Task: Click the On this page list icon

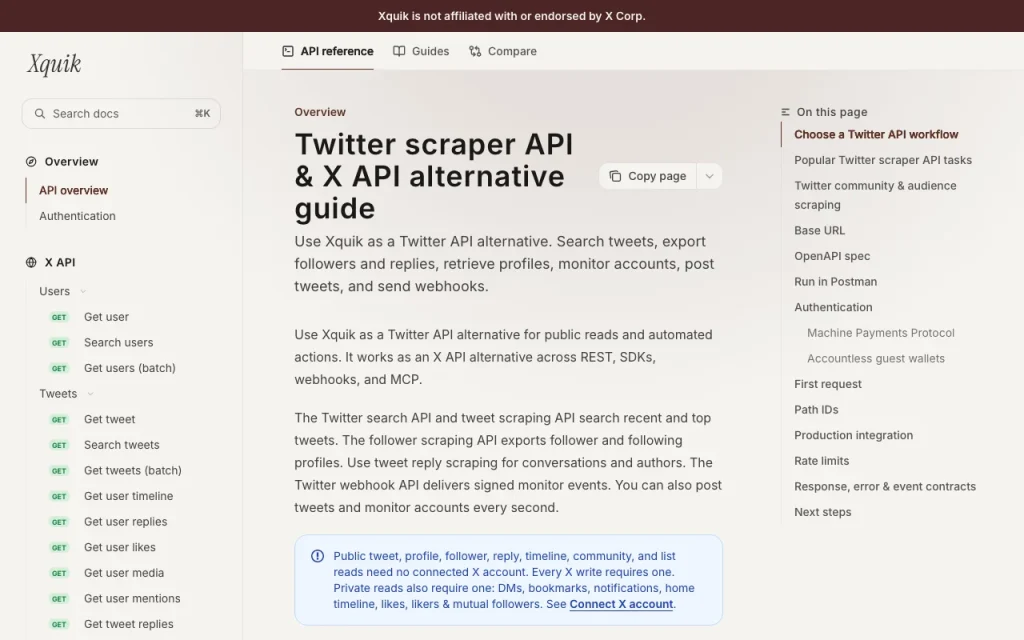Action: (x=785, y=112)
